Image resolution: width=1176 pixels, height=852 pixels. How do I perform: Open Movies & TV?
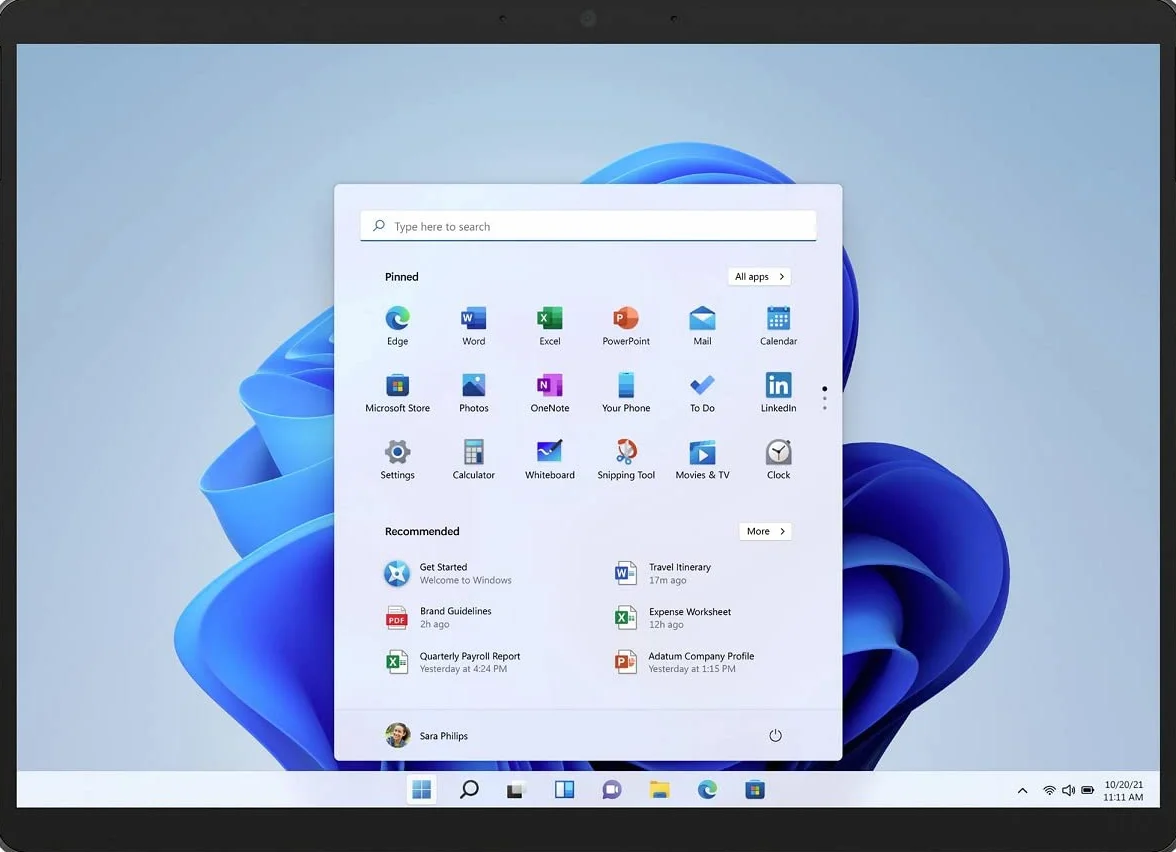[702, 459]
